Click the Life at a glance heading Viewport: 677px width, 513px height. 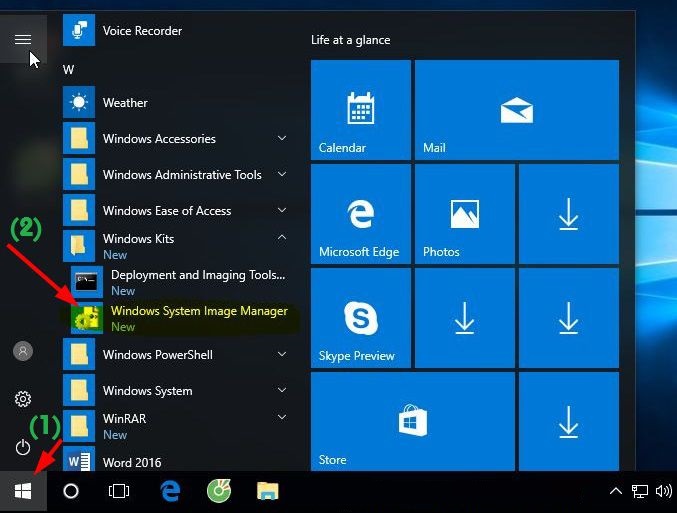[351, 40]
